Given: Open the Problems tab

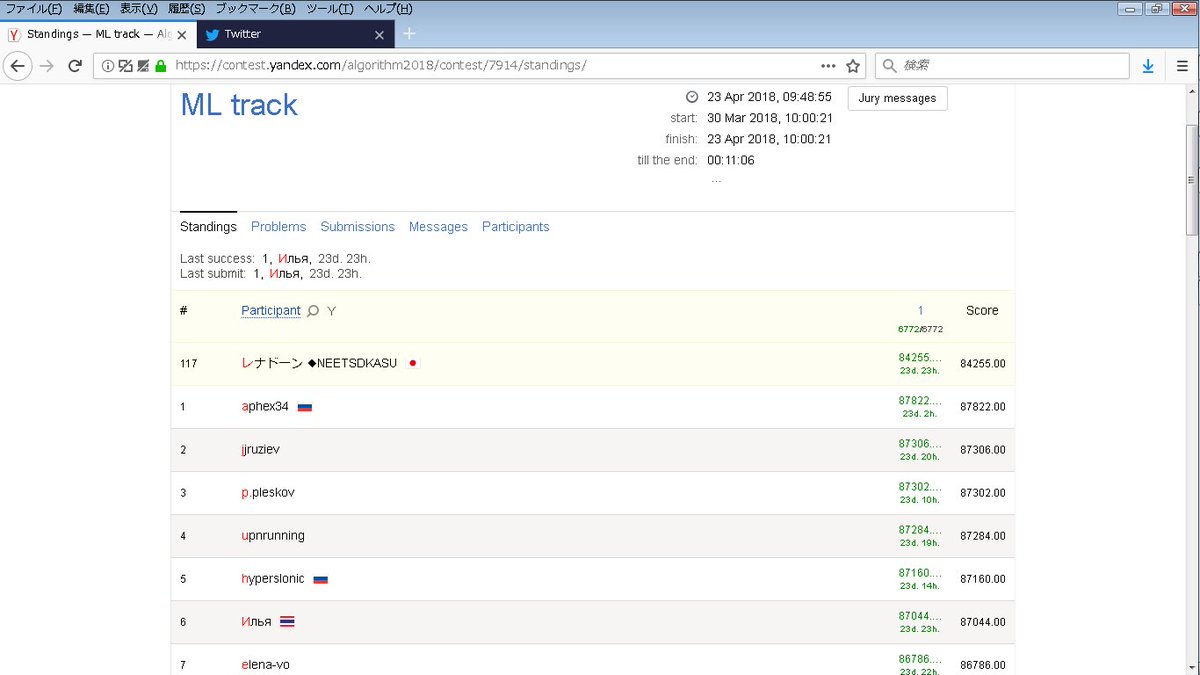Looking at the screenshot, I should click(x=279, y=227).
